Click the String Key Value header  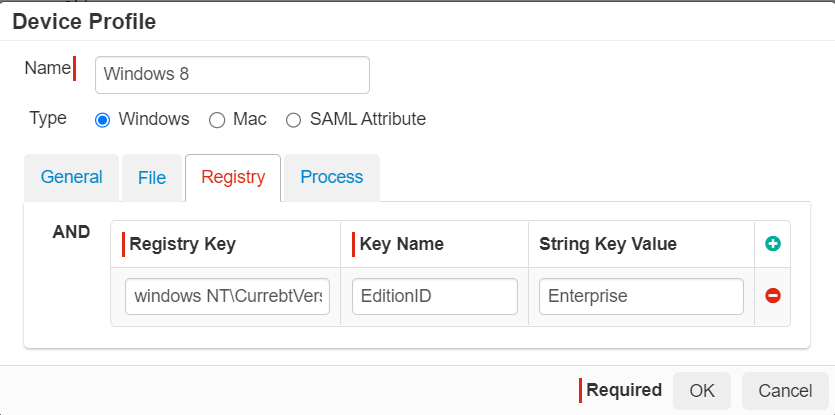pyautogui.click(x=608, y=244)
